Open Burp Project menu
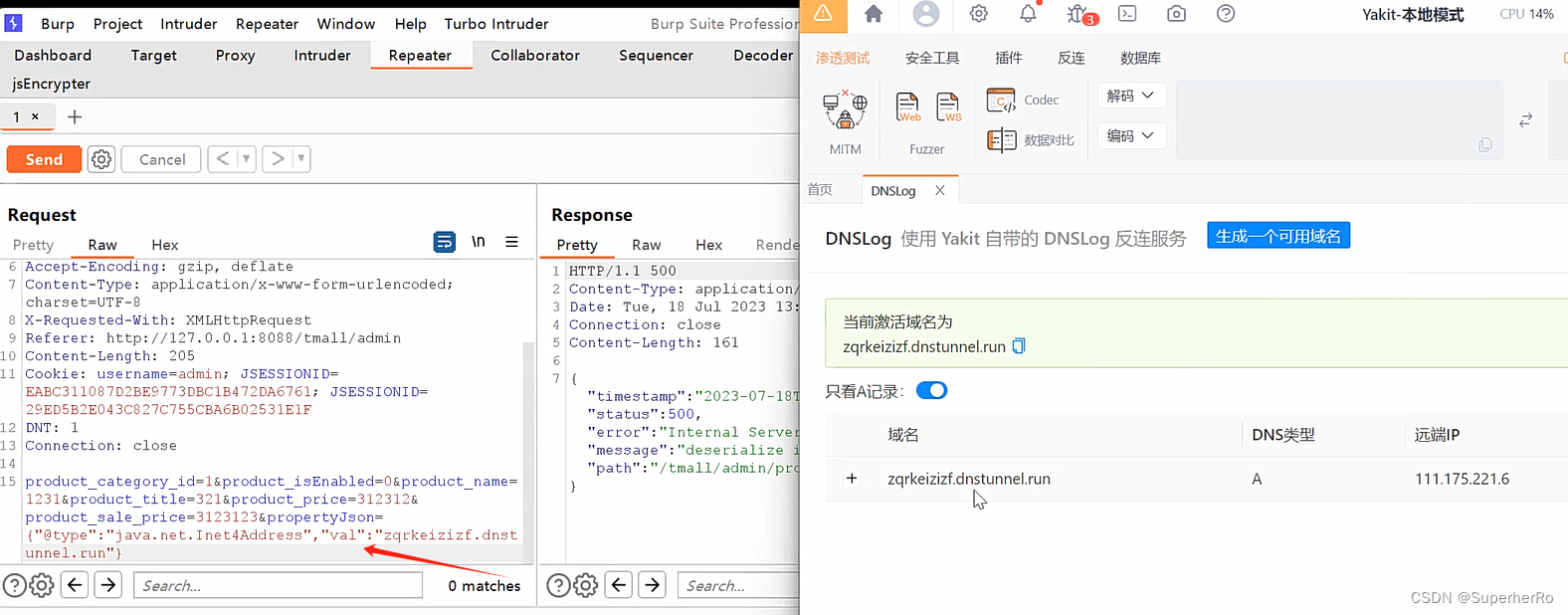The width and height of the screenshot is (1568, 615). [x=117, y=24]
